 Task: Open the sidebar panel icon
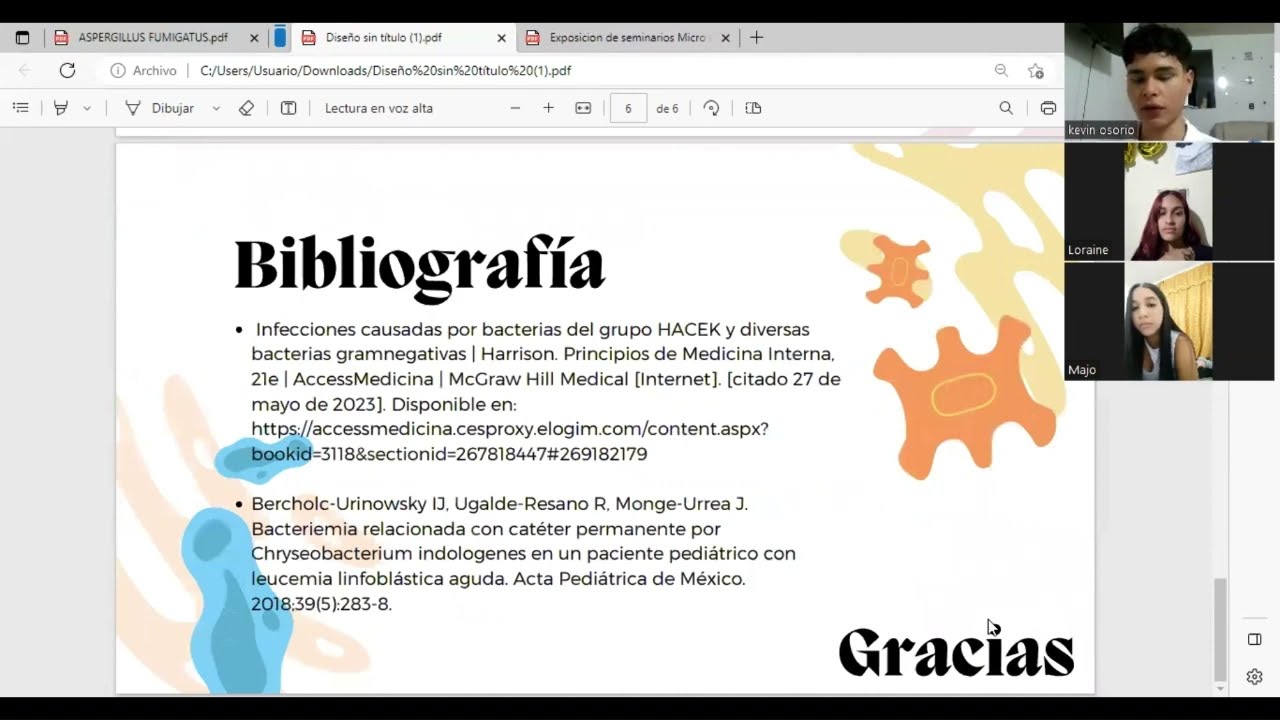1254,639
